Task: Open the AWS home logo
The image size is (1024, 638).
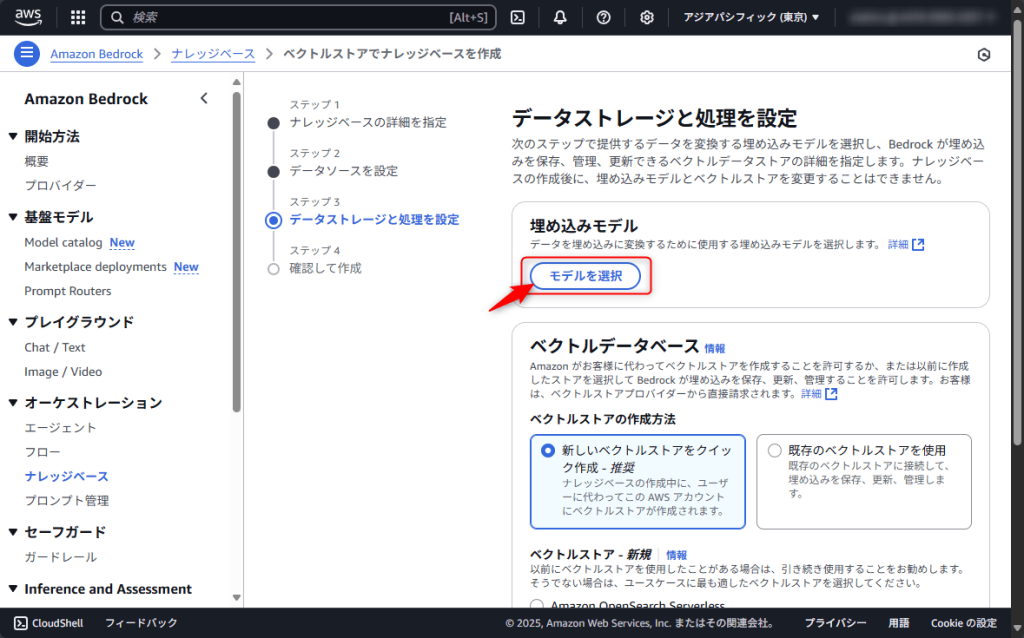Action: point(28,17)
